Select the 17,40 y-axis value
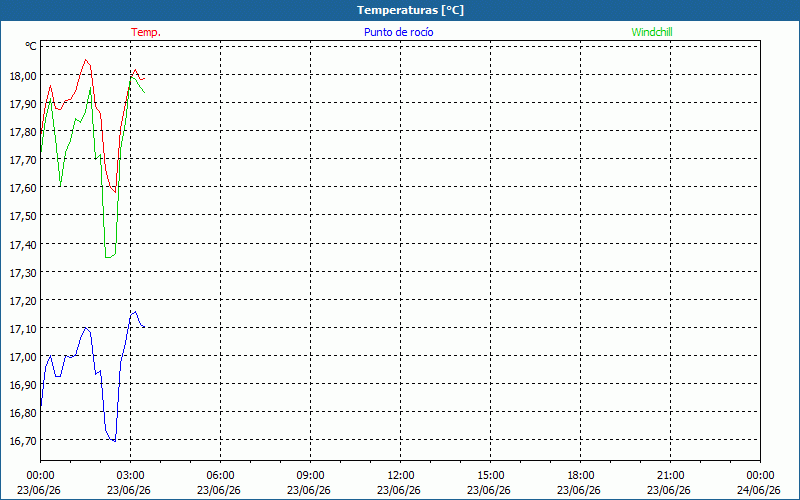 click(23, 244)
